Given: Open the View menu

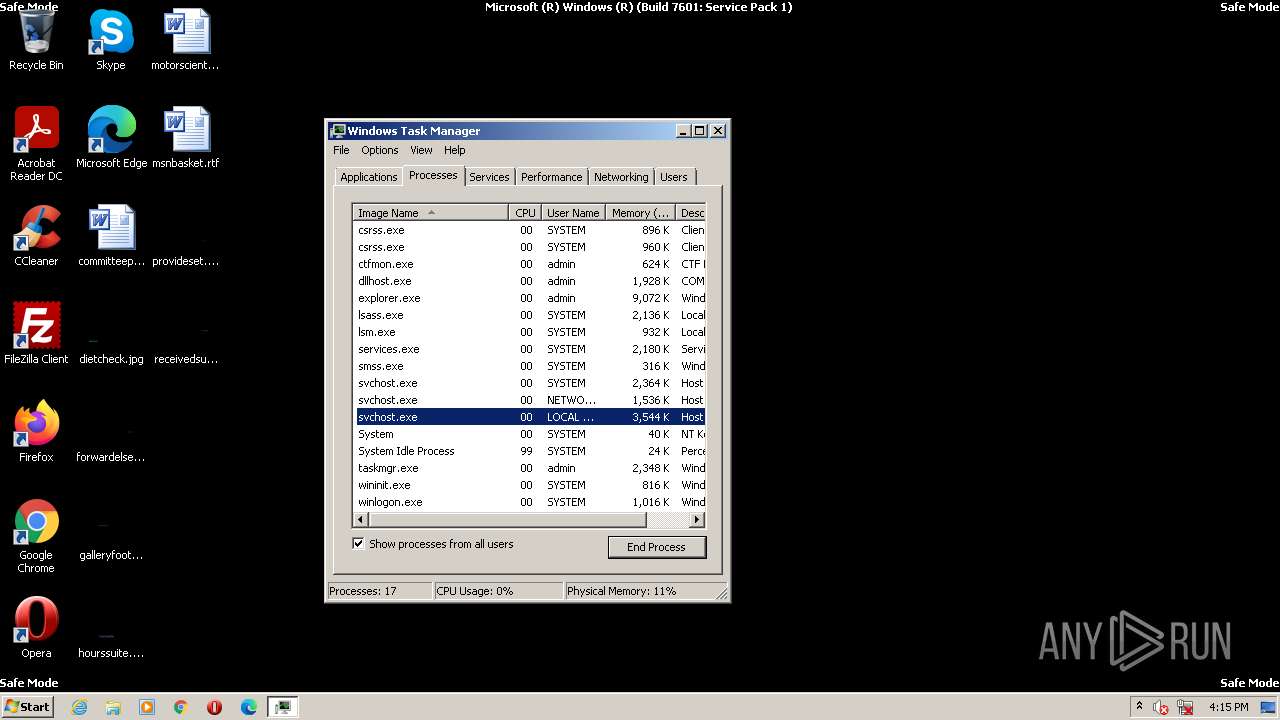Looking at the screenshot, I should tap(421, 150).
